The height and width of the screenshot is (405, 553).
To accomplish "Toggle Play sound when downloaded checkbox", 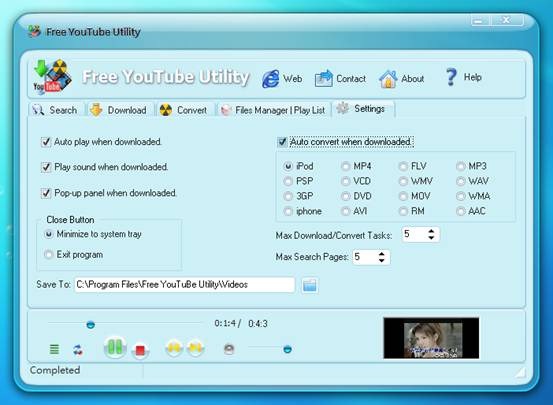I will [46, 167].
